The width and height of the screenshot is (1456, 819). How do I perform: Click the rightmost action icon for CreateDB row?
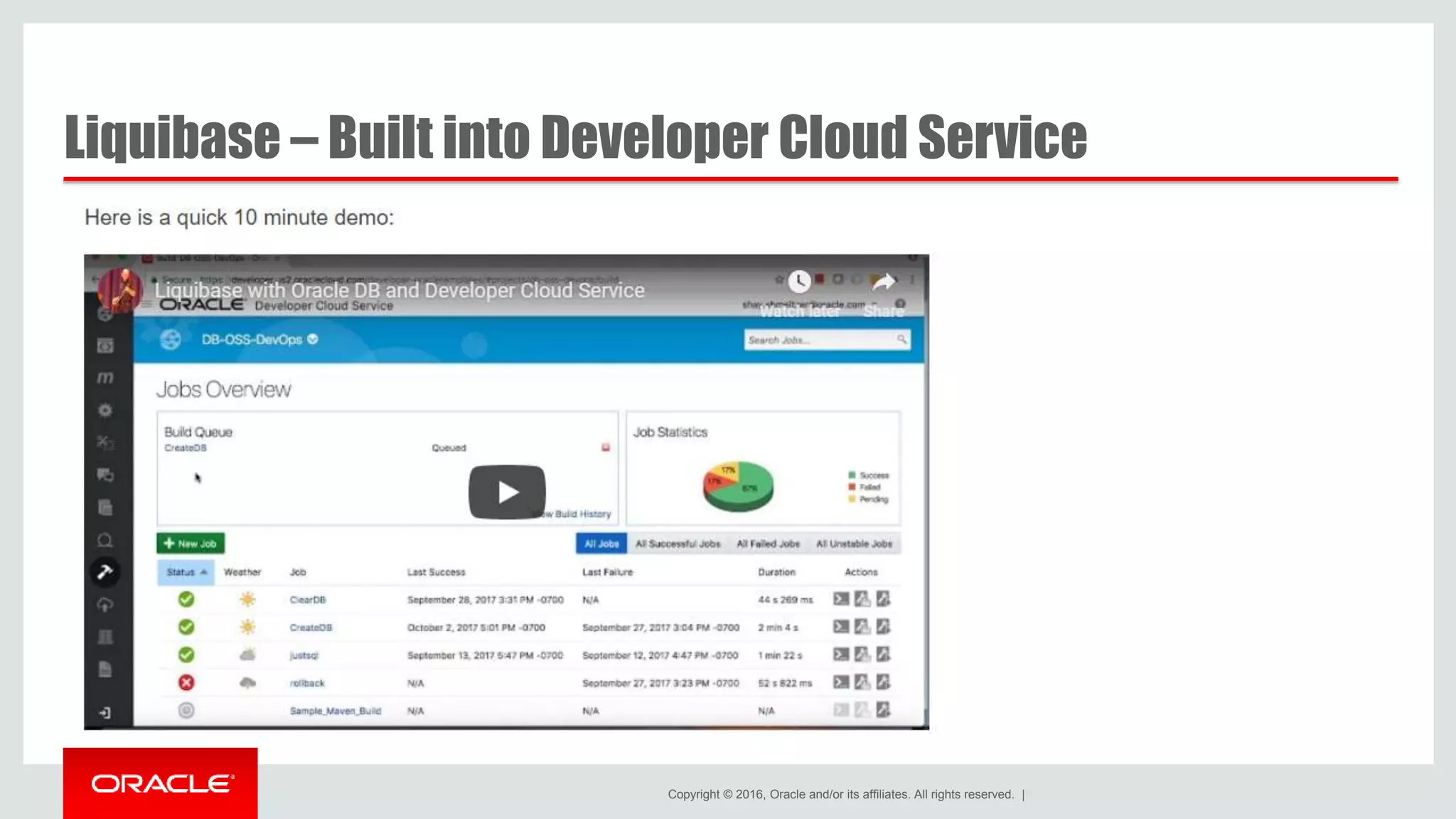(883, 626)
